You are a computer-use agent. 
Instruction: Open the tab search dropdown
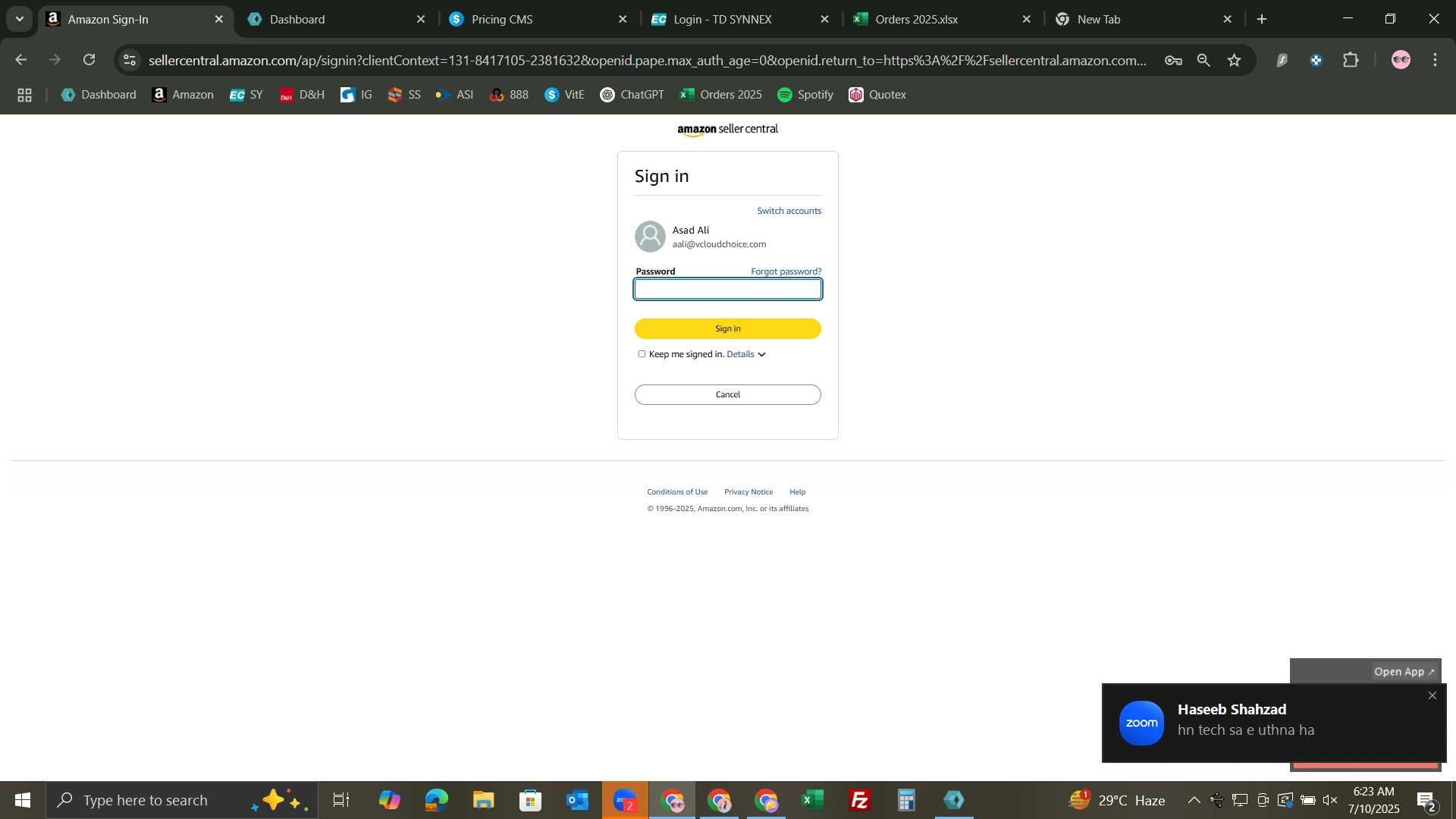tap(20, 19)
